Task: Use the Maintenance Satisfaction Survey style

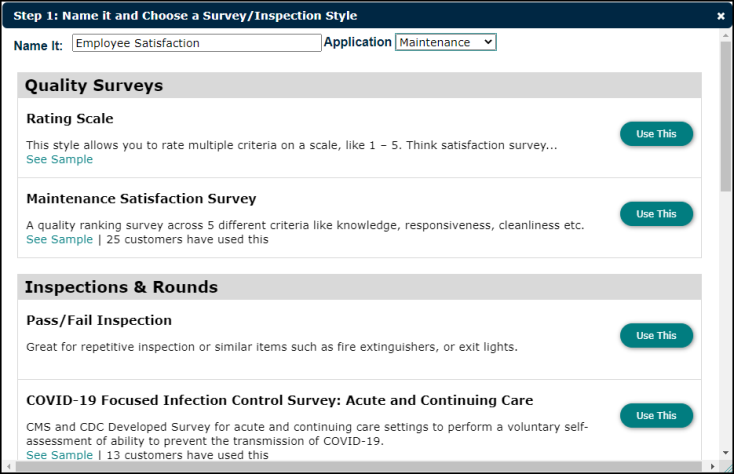Action: (x=656, y=214)
